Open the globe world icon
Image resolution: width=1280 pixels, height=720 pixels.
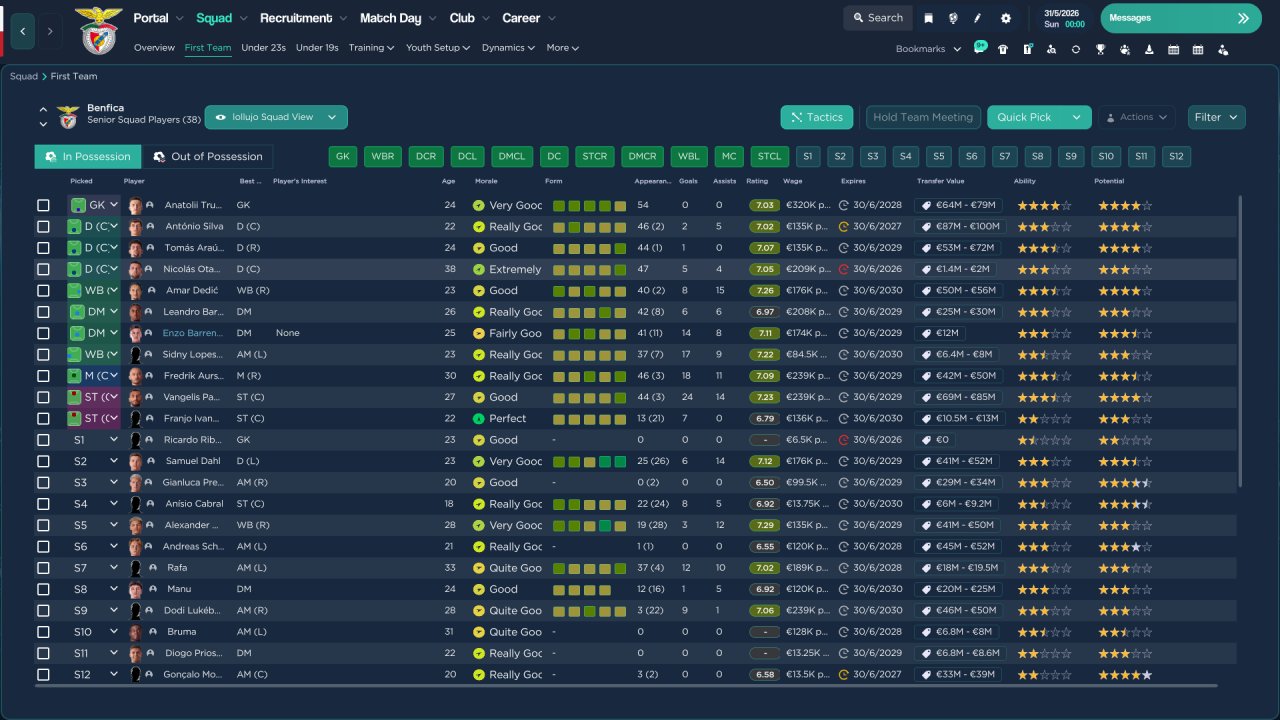click(x=953, y=18)
